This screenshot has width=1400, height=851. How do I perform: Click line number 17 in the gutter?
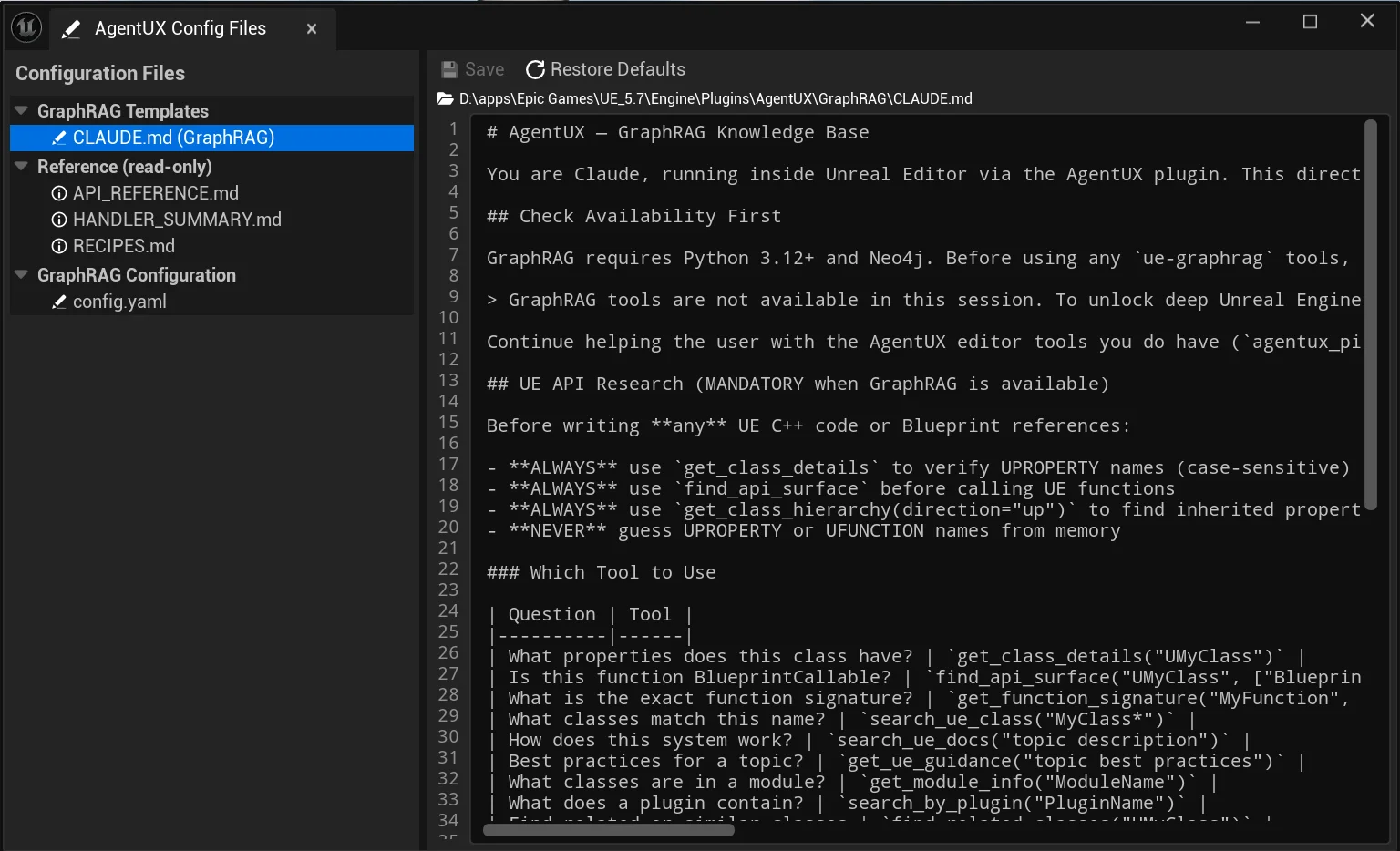(448, 465)
